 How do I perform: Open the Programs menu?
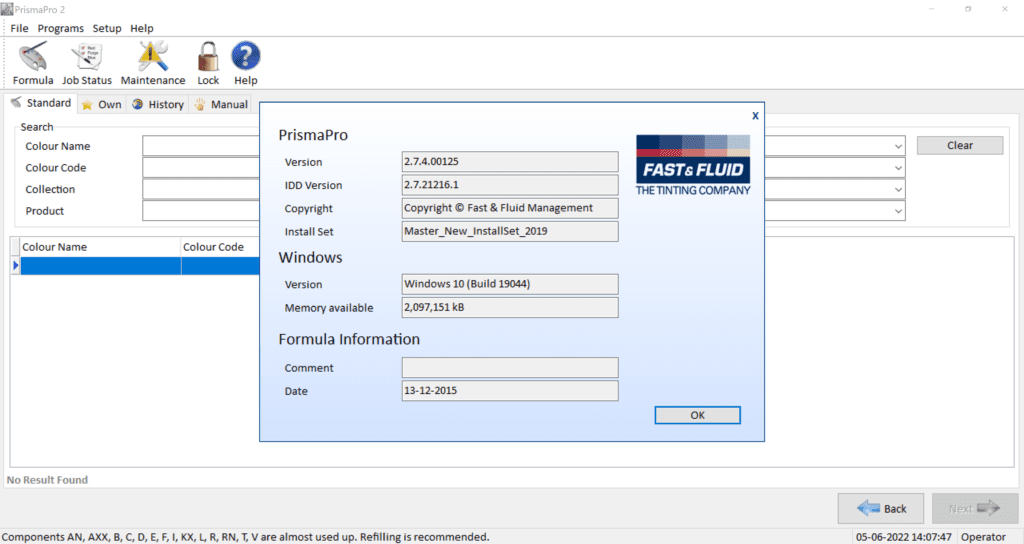point(61,28)
